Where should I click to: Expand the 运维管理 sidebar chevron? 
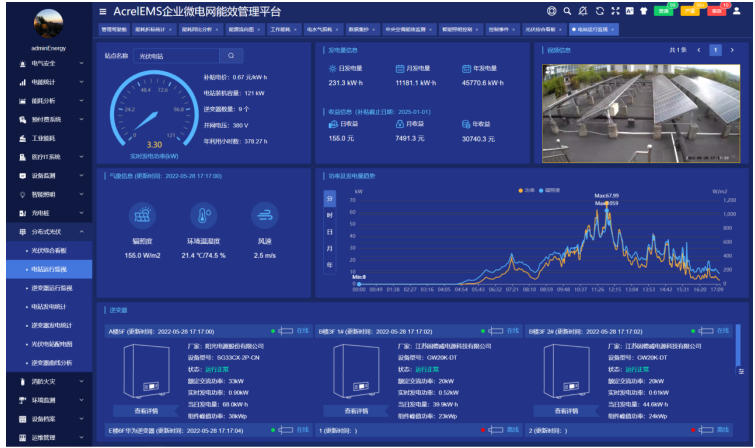81,438
